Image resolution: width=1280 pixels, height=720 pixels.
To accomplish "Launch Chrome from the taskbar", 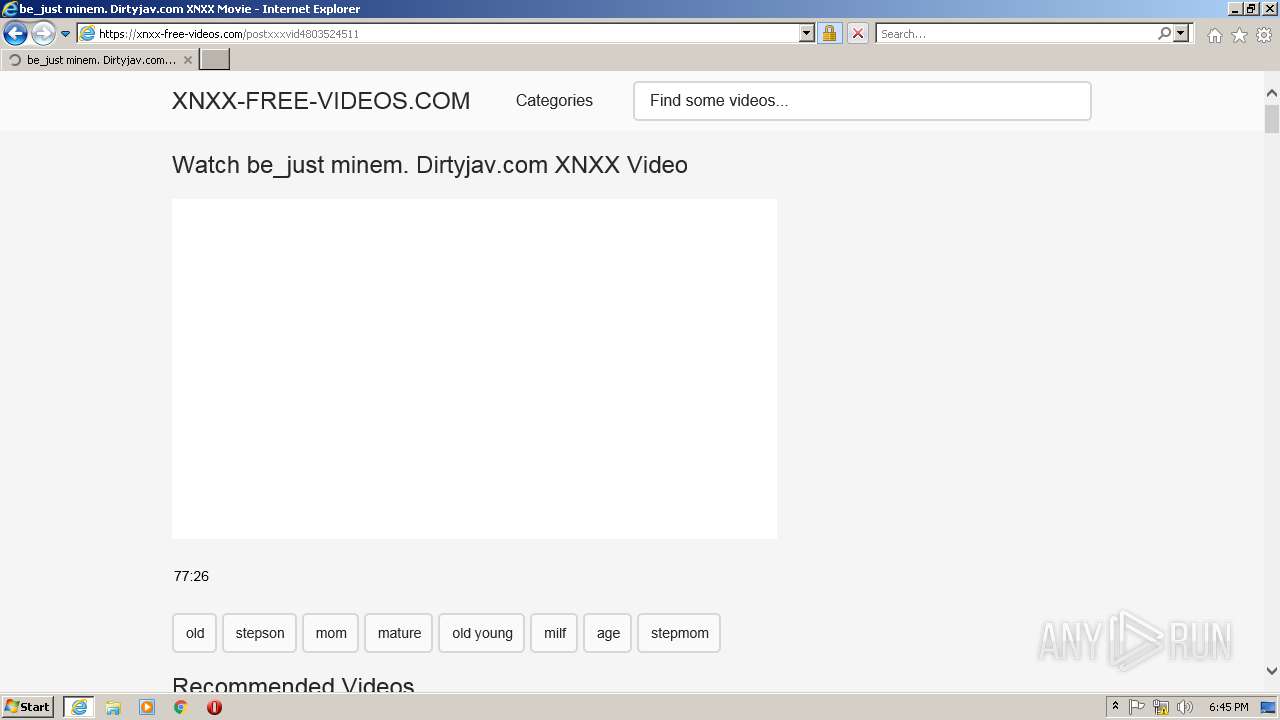I will click(181, 707).
